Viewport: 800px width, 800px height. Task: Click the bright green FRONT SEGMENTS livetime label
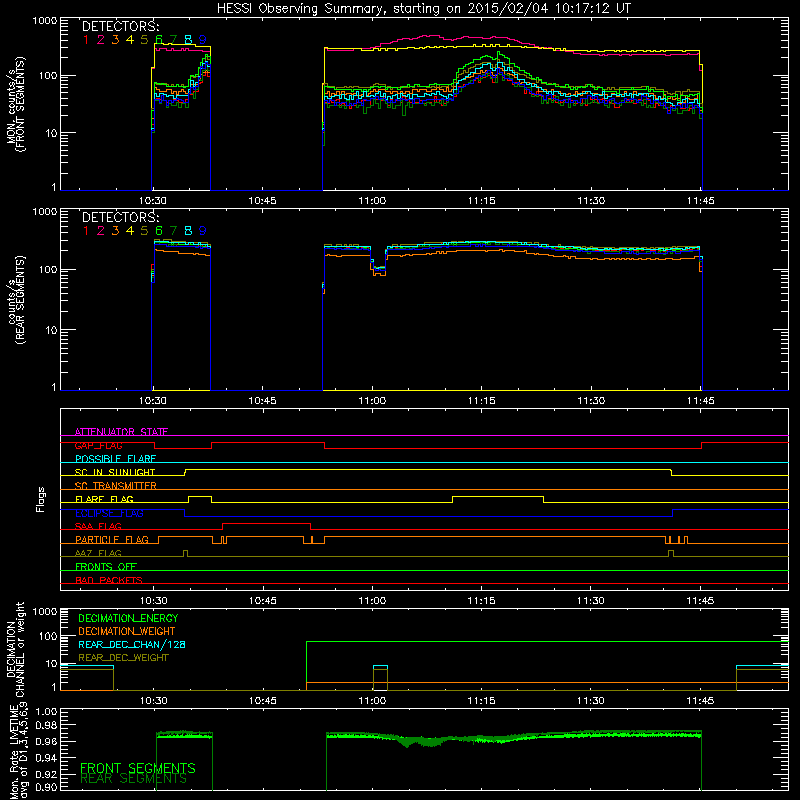pos(138,768)
